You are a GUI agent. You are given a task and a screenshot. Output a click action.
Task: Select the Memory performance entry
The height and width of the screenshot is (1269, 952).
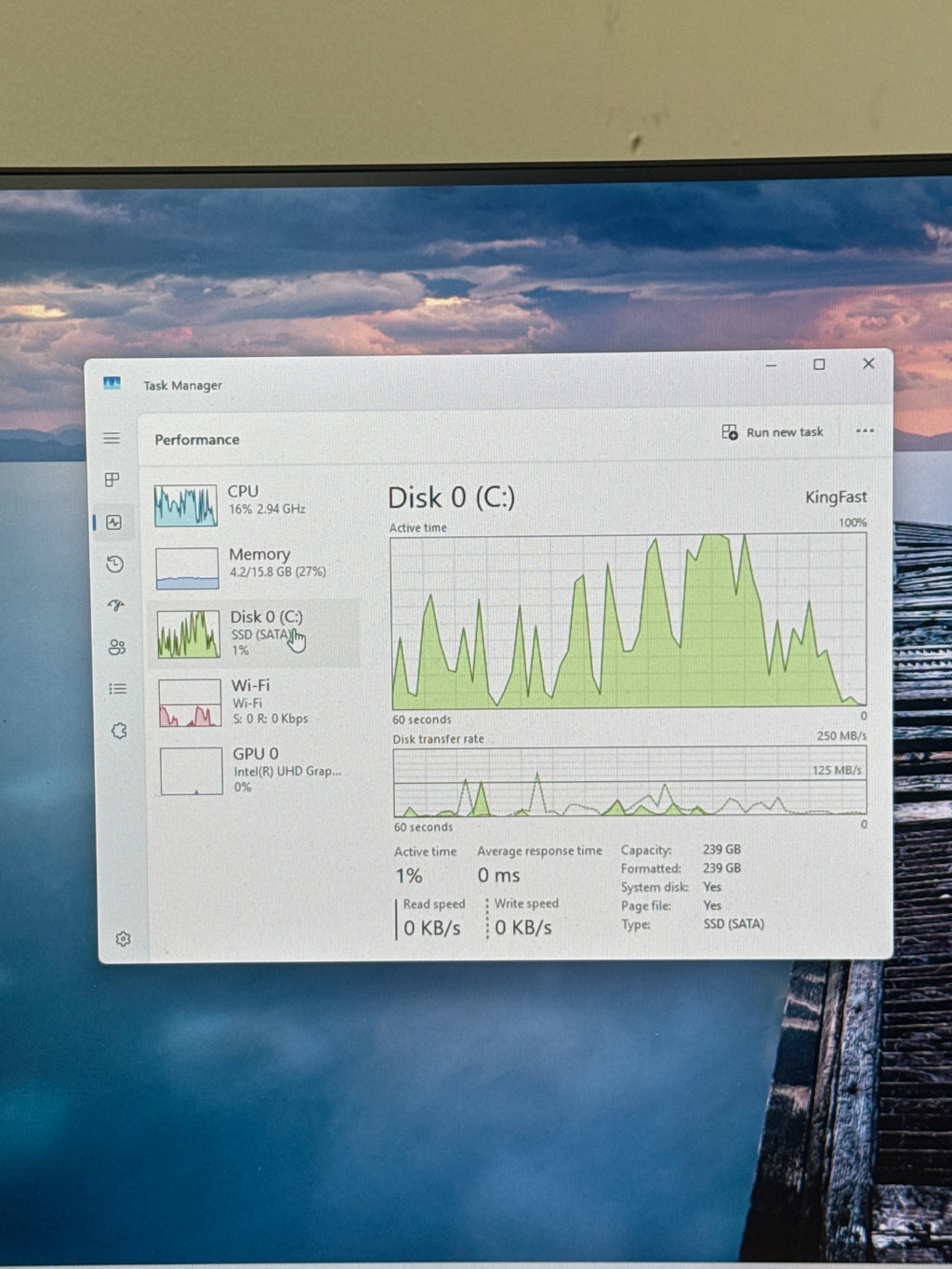(x=254, y=567)
